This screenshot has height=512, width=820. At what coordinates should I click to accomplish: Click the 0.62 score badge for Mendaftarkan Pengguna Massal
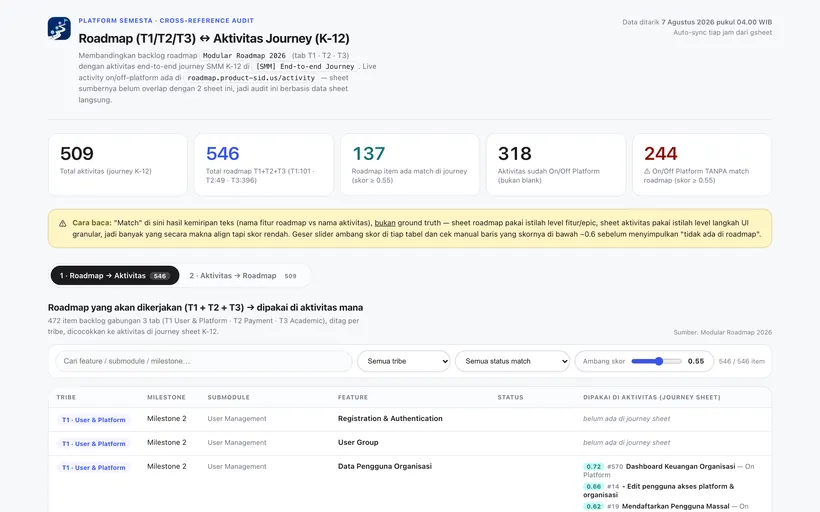594,506
